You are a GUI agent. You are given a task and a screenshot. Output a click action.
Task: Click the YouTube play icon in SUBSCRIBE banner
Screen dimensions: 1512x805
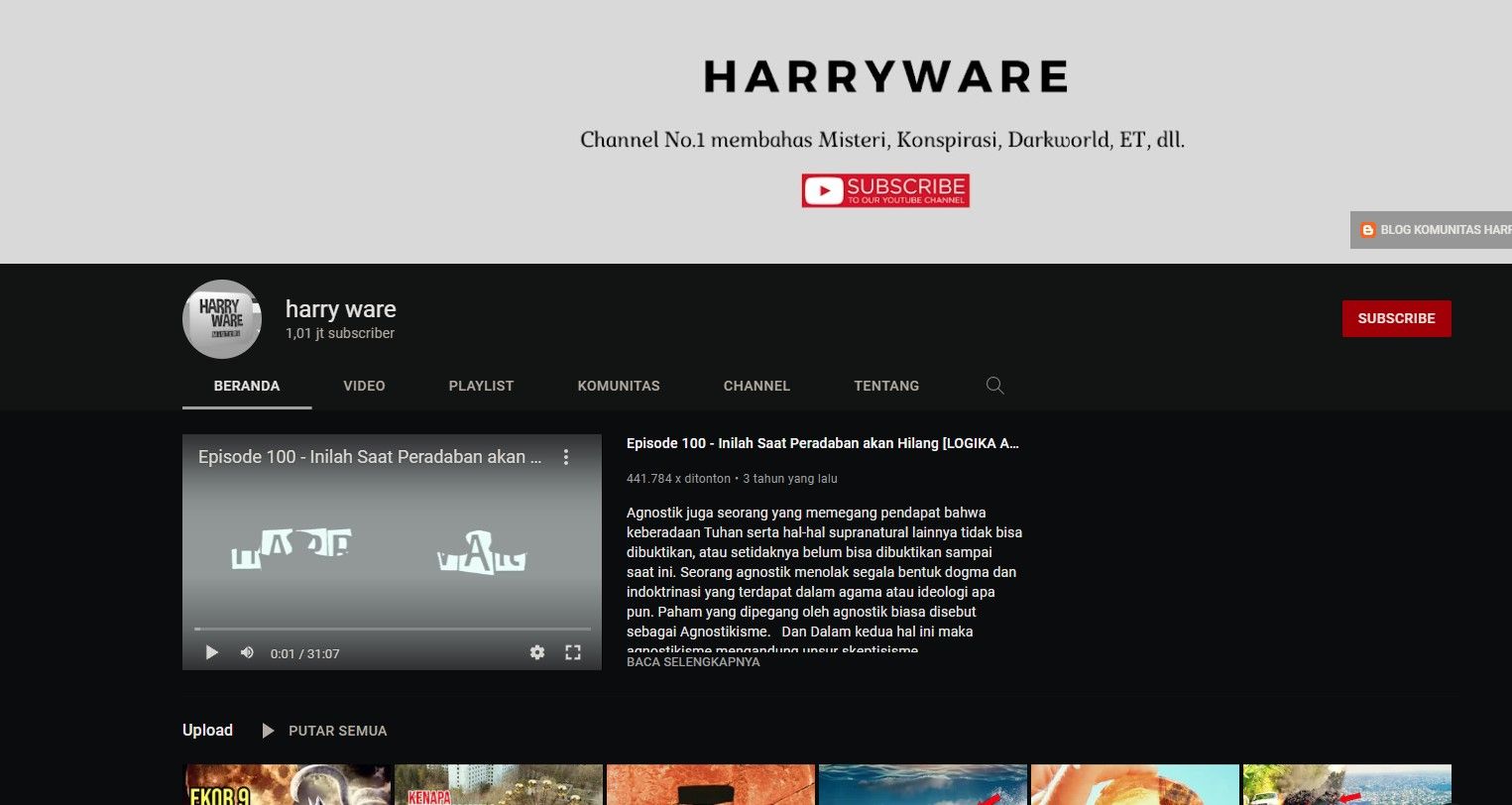824,189
